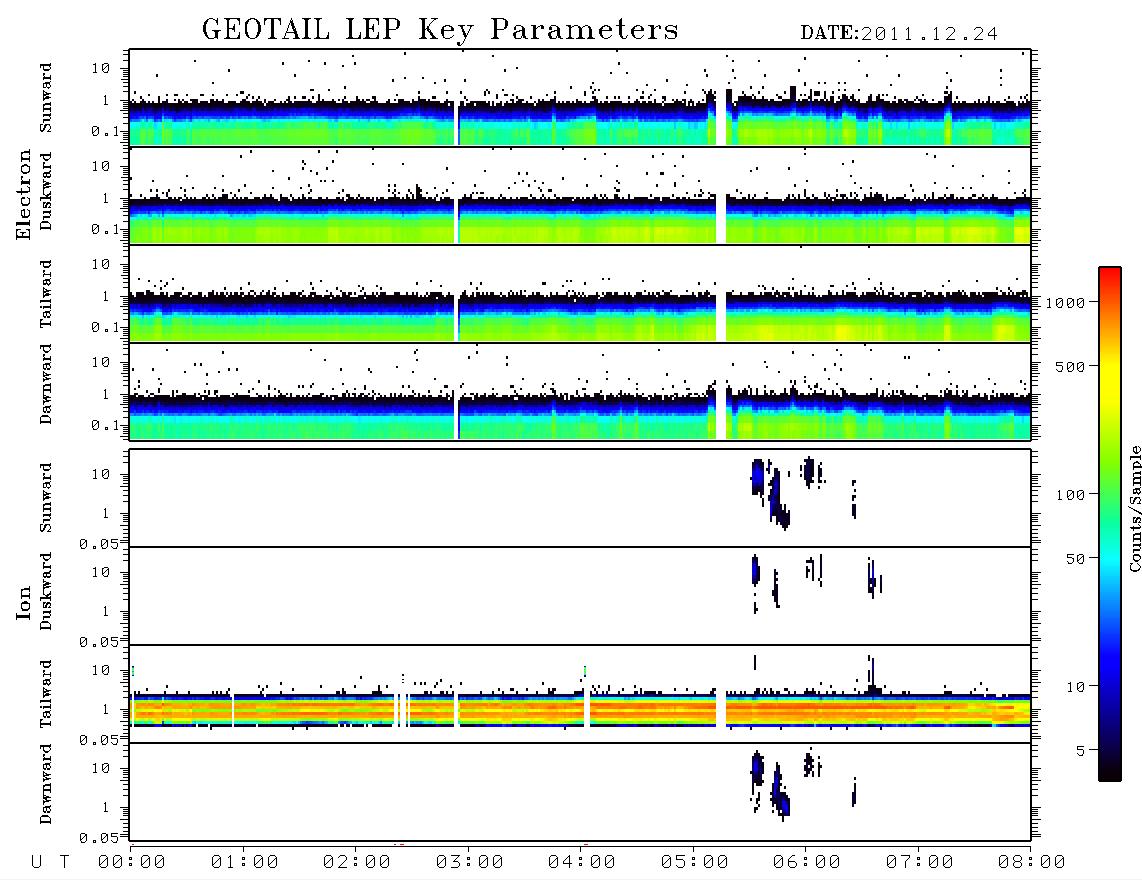Click the orange Ion Tailward spectrogram band
1142x880 pixels.
coord(580,710)
